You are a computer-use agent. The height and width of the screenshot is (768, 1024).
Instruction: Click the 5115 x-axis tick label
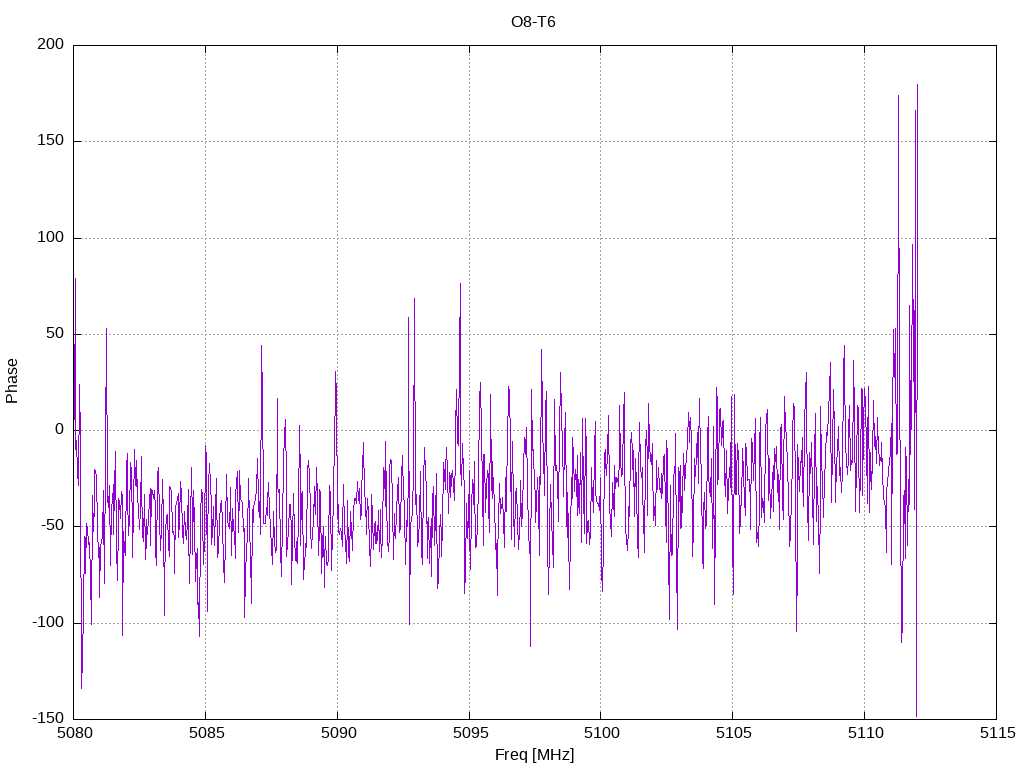coord(996,734)
